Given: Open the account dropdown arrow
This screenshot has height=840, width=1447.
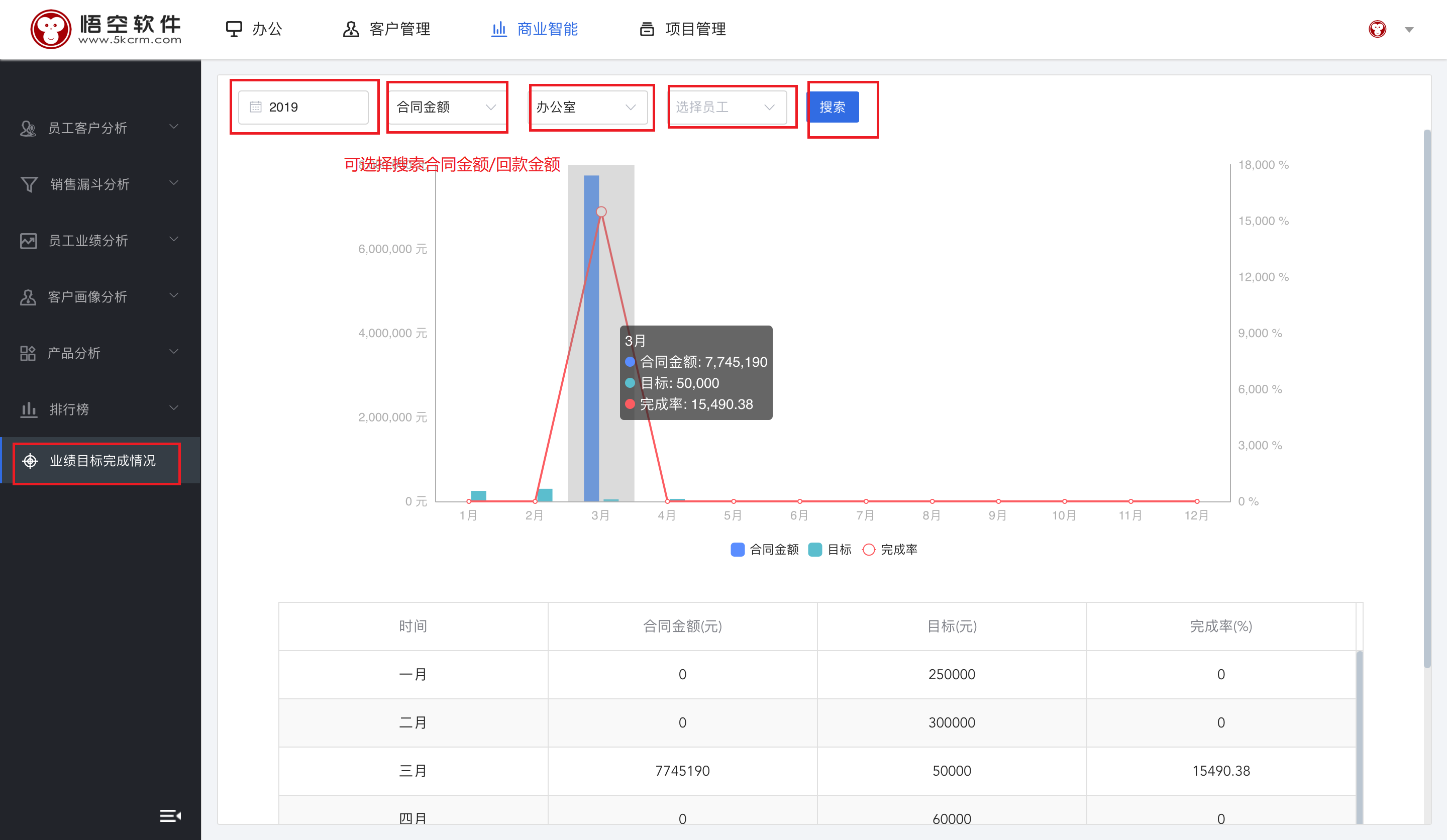Looking at the screenshot, I should (1409, 29).
